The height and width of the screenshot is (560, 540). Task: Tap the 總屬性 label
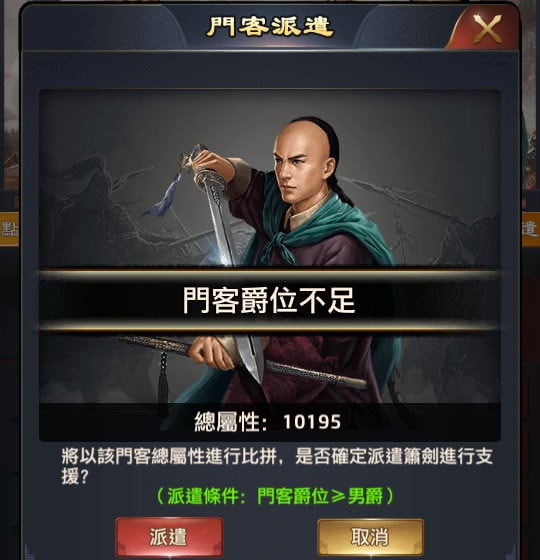[x=230, y=422]
